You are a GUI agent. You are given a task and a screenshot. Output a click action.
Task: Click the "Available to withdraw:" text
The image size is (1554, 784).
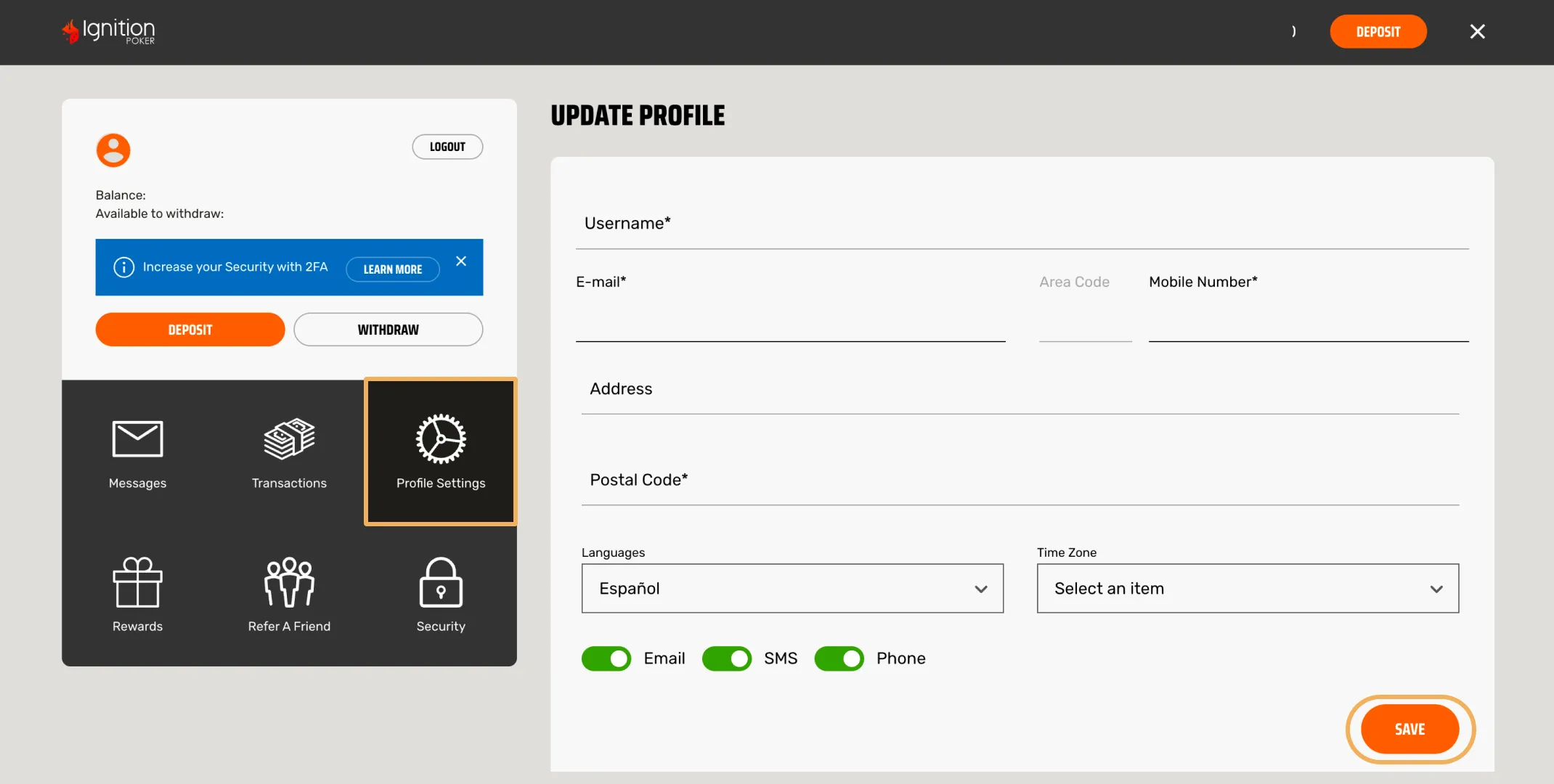[x=160, y=213]
